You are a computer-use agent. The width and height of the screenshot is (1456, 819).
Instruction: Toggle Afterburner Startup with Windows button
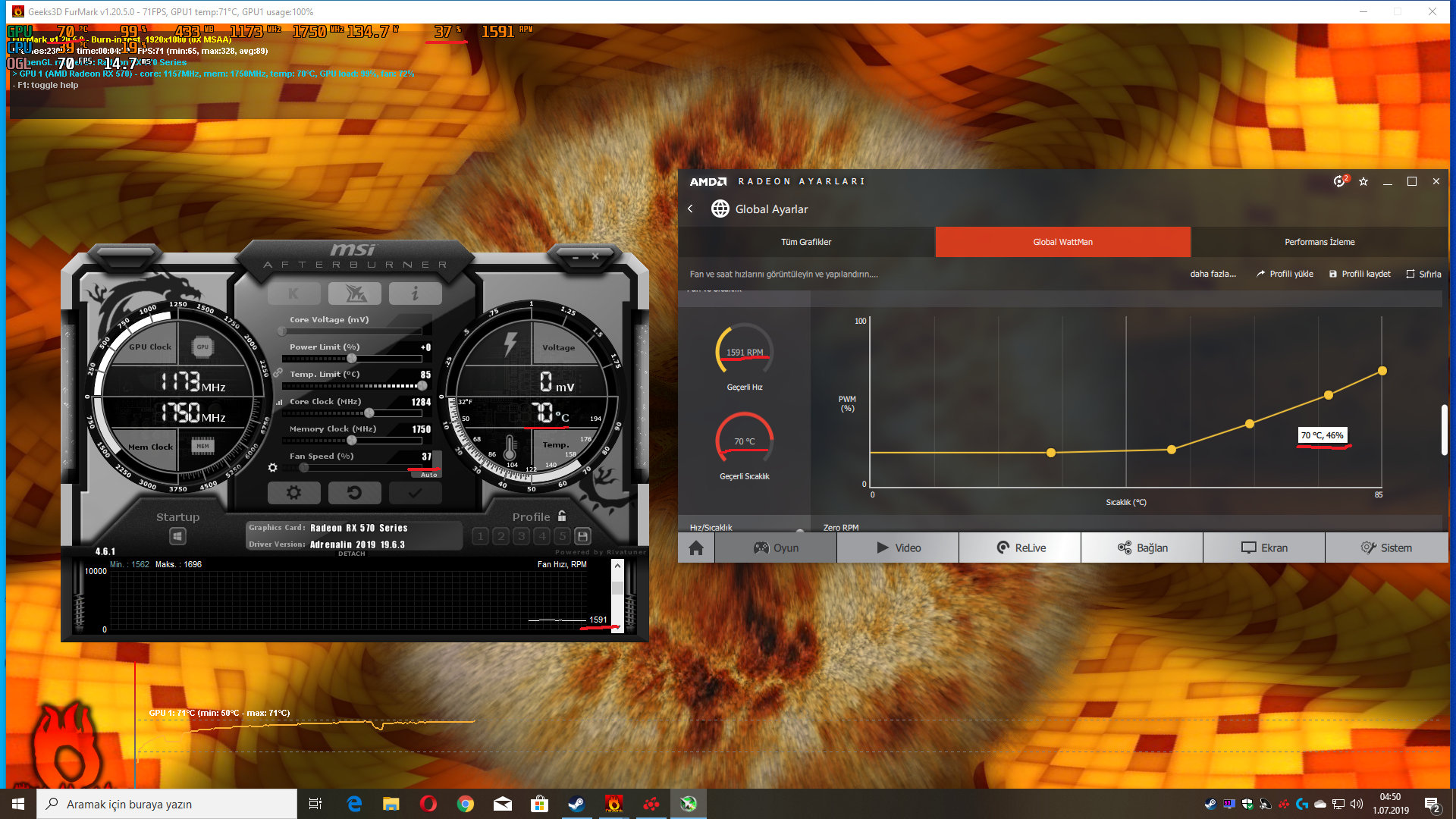tap(177, 537)
